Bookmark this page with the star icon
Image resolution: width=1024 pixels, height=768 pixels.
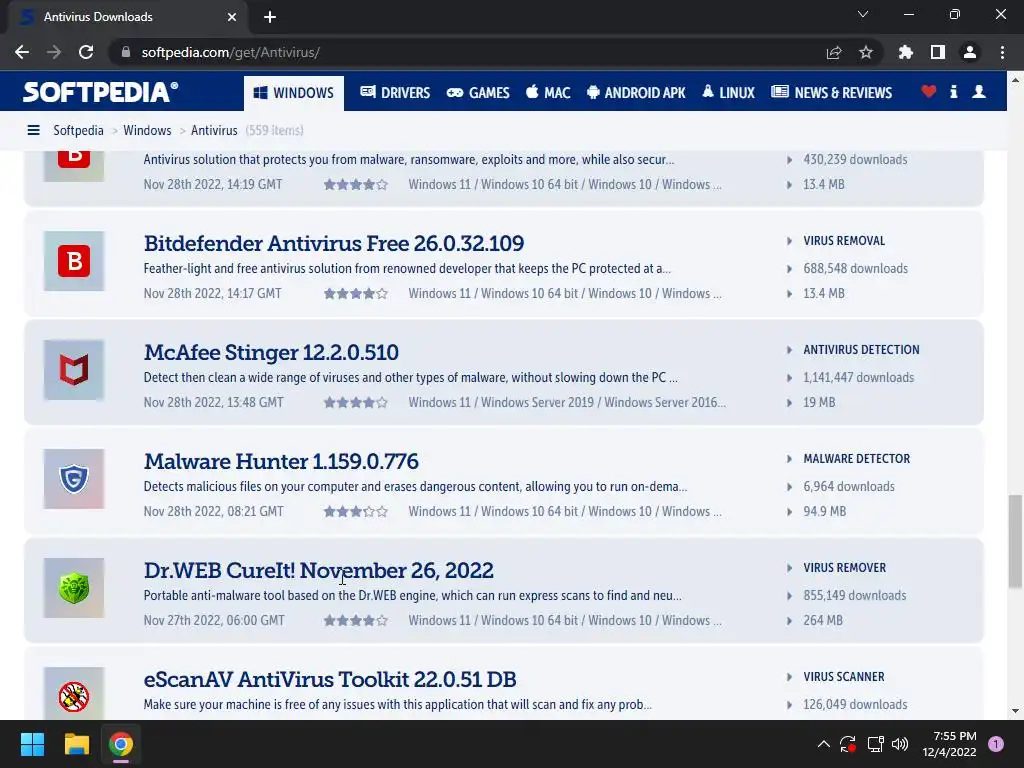click(x=866, y=52)
